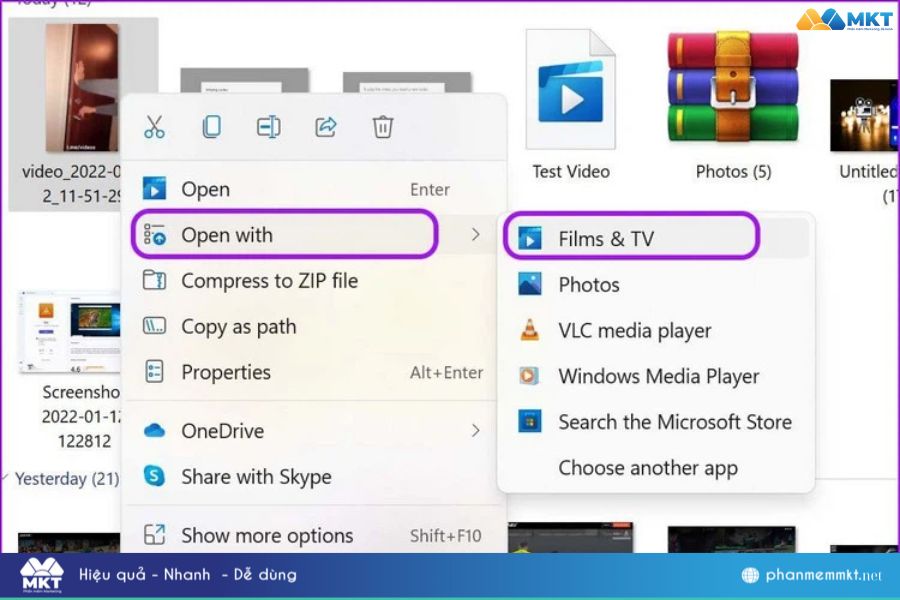Select the VLC media player icon
Screen dimensions: 900x600
(531, 331)
